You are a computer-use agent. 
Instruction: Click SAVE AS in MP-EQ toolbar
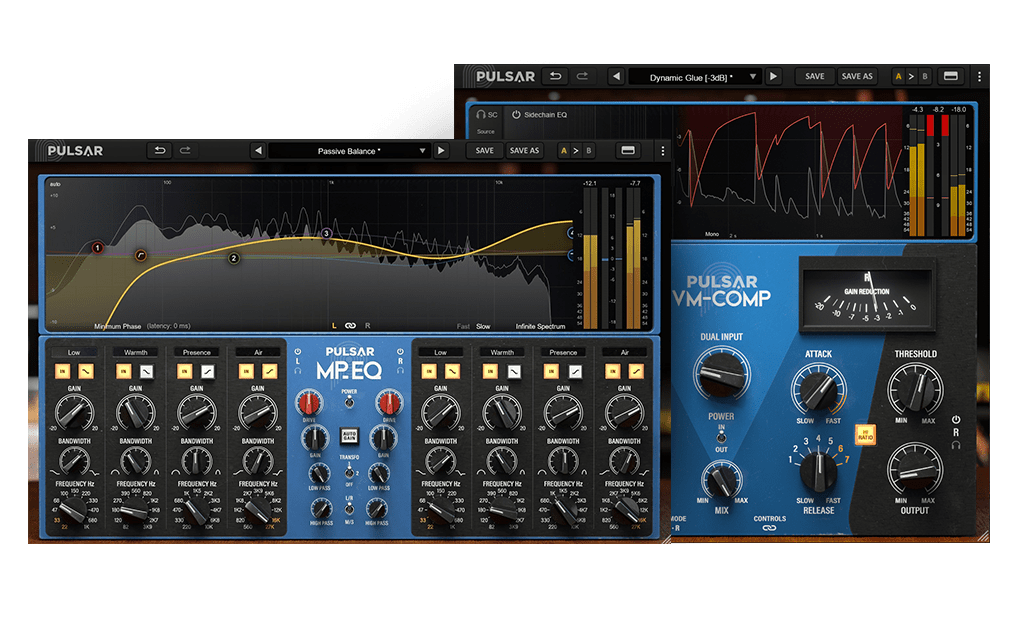(524, 151)
